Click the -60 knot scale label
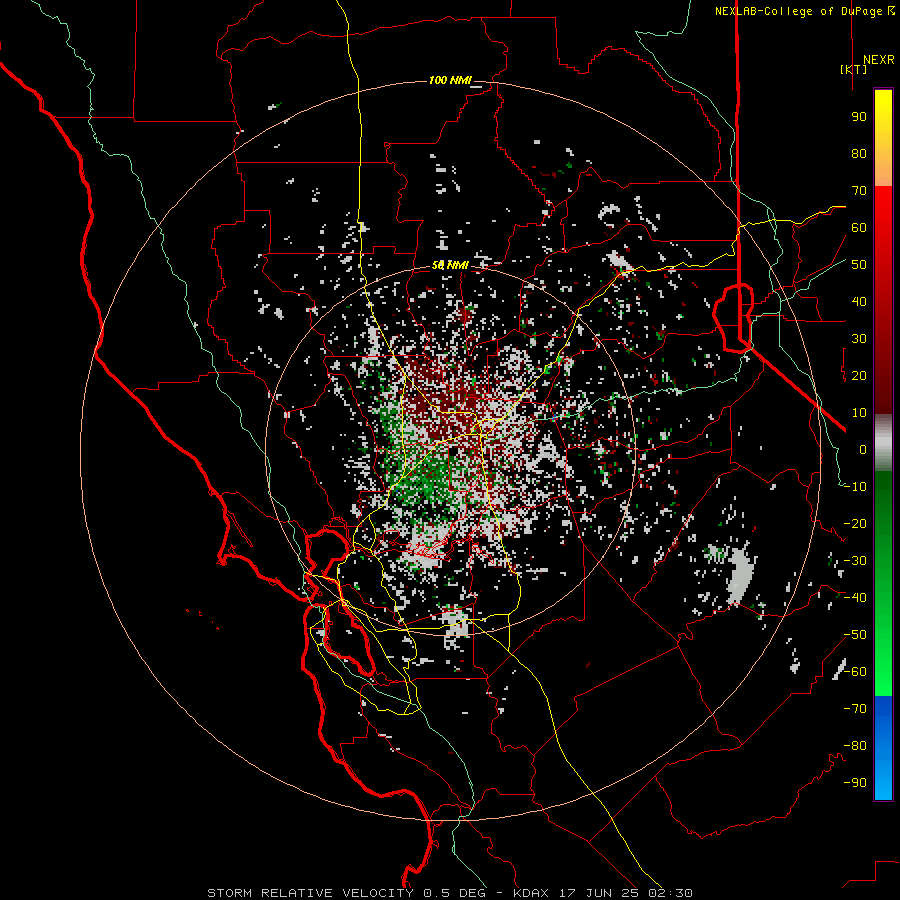 click(x=855, y=672)
